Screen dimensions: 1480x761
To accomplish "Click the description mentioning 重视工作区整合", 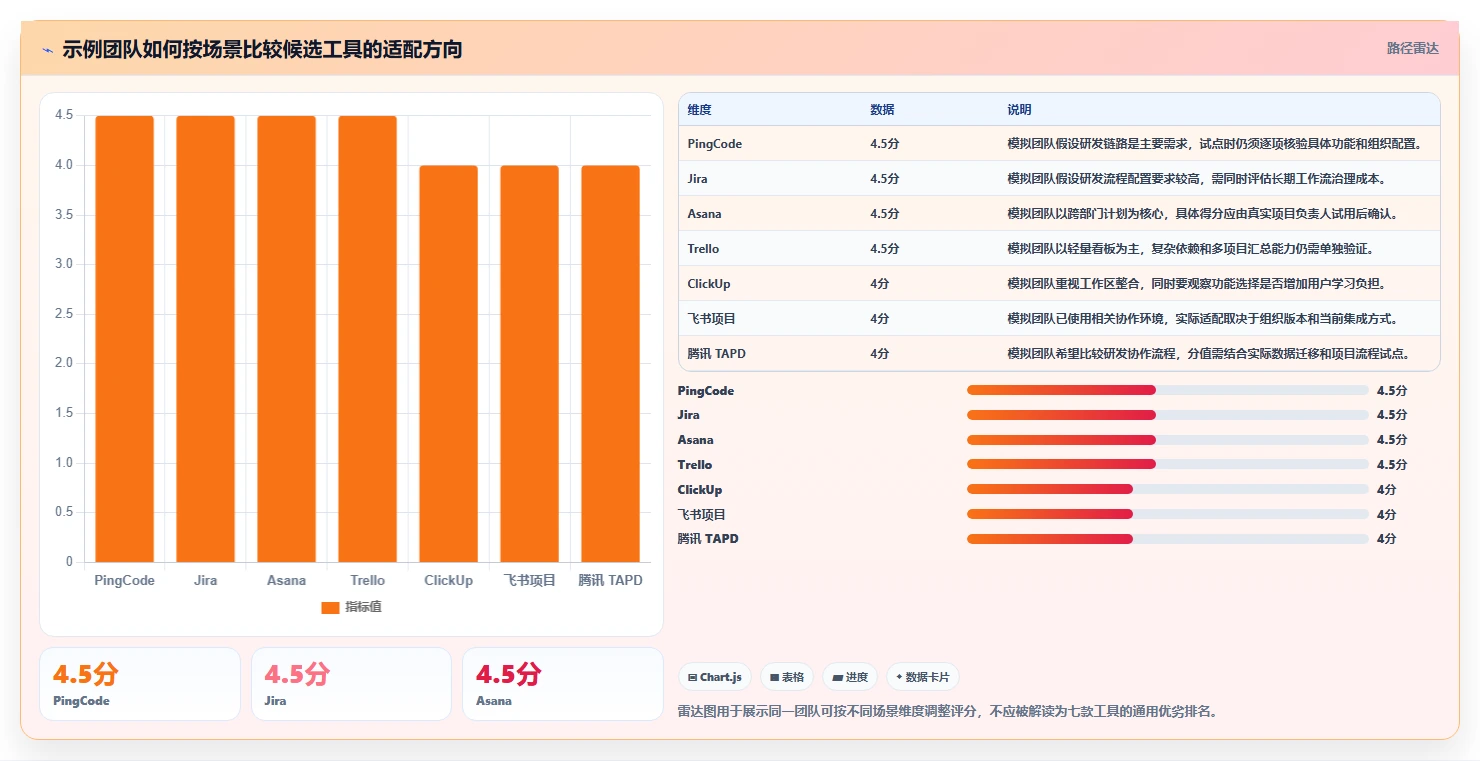I will tap(1196, 284).
